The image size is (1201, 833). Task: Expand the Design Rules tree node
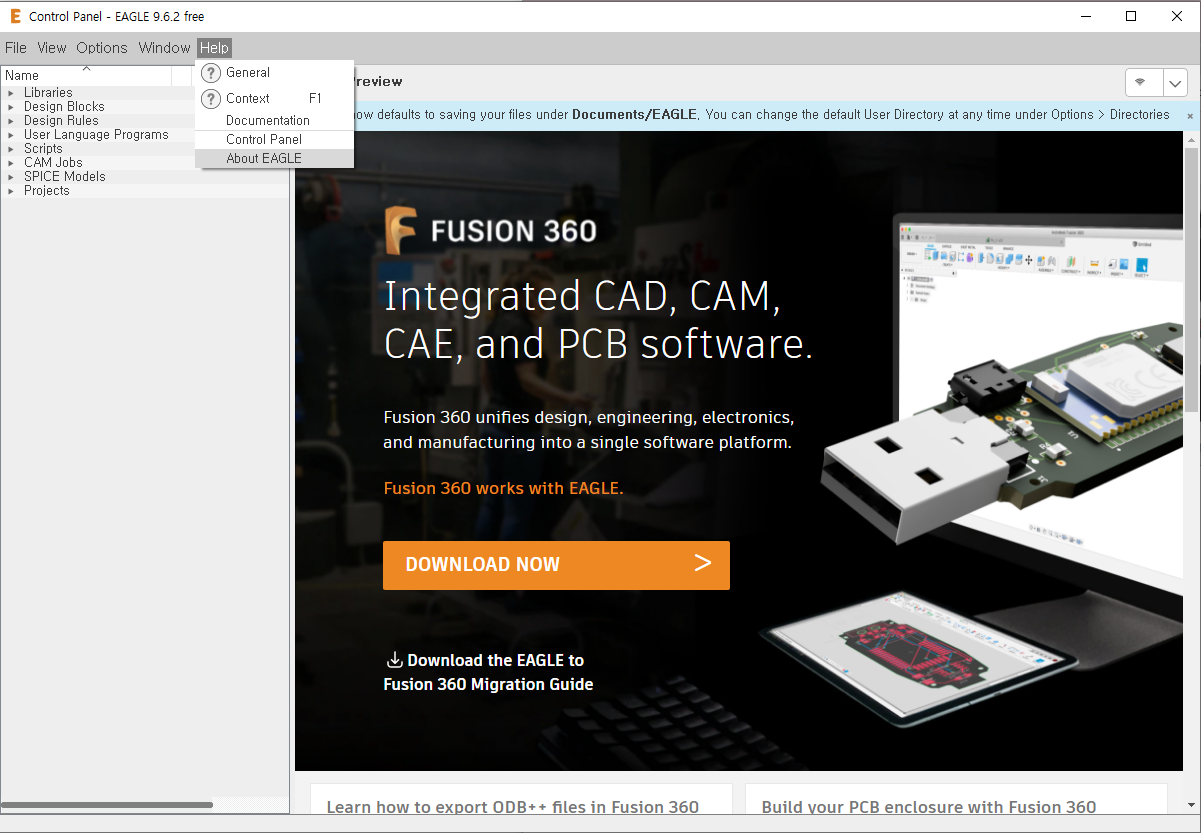pyautogui.click(x=11, y=121)
